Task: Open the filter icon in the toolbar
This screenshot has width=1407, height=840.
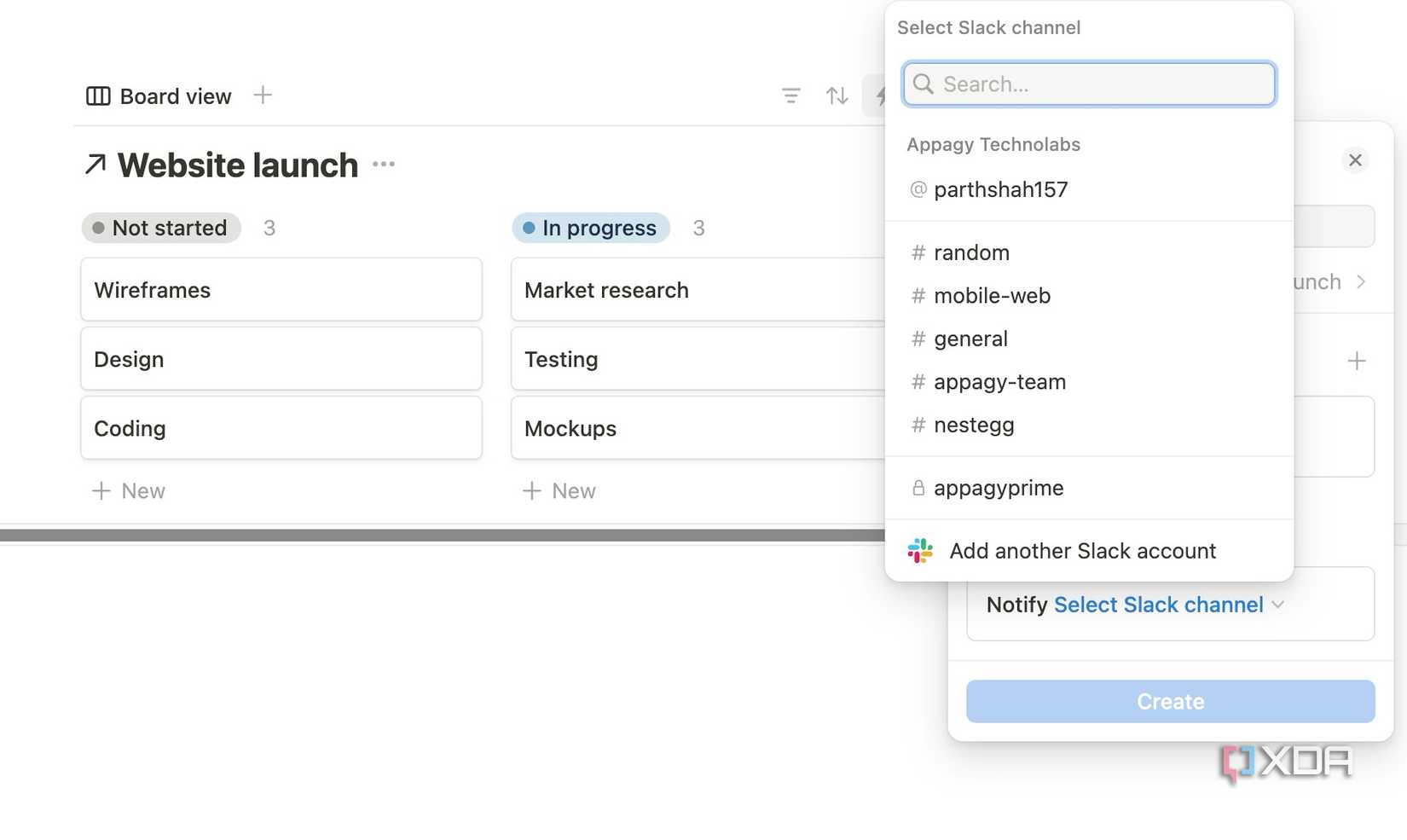Action: tap(791, 96)
